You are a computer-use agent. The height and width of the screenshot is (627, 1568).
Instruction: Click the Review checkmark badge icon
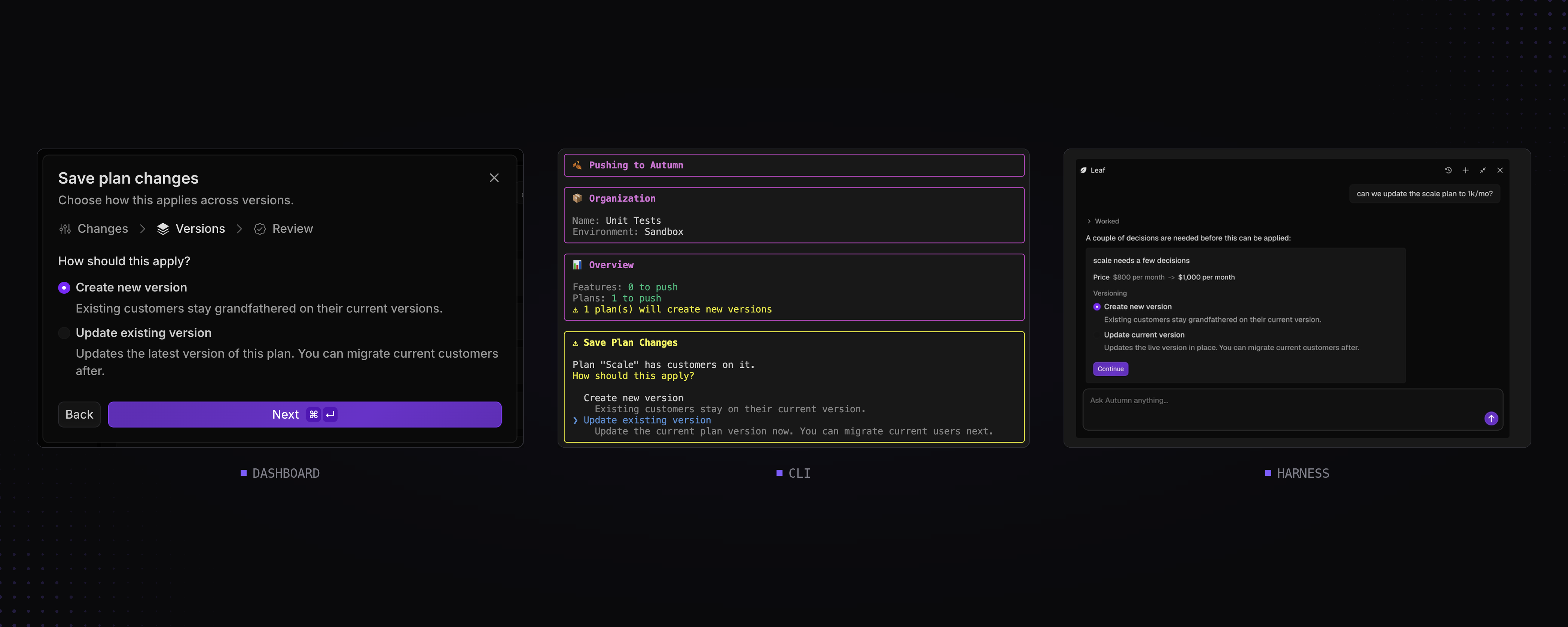click(260, 229)
